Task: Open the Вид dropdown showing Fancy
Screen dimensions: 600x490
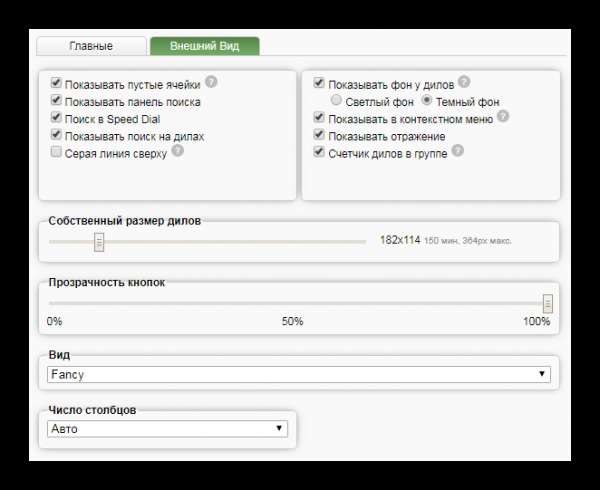Action: [x=299, y=374]
